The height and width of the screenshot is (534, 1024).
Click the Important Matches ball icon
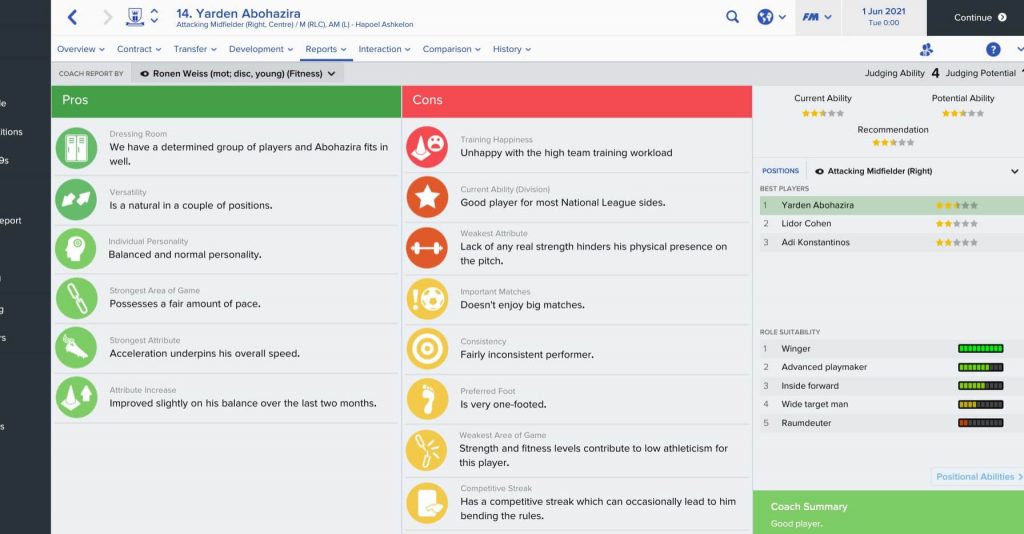(427, 299)
